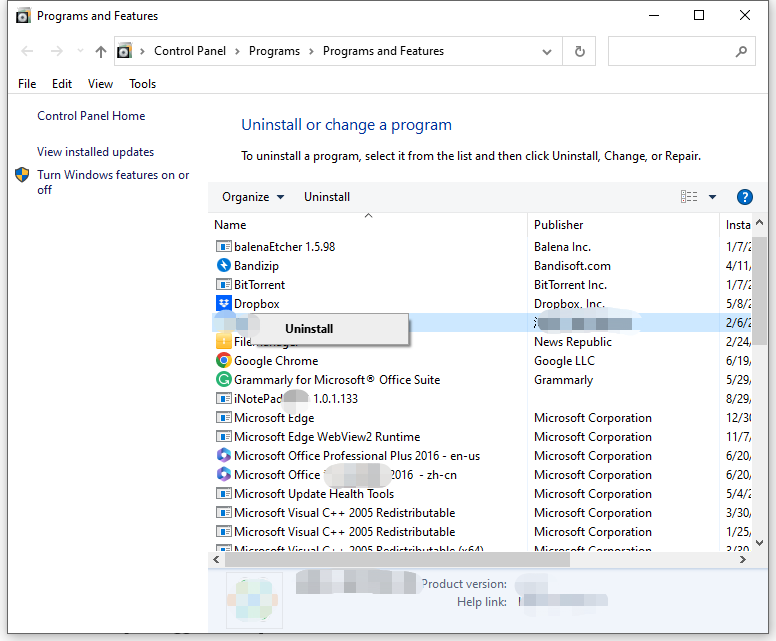
Task: Select the Bandizip entry name
Action: coord(256,266)
